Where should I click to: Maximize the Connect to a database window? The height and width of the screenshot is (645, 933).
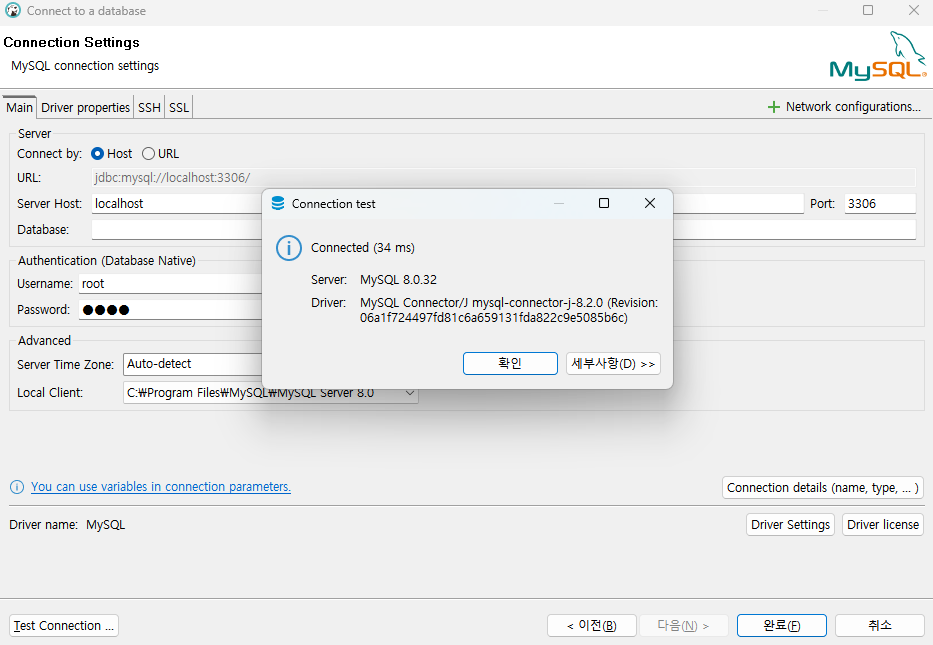pos(868,10)
